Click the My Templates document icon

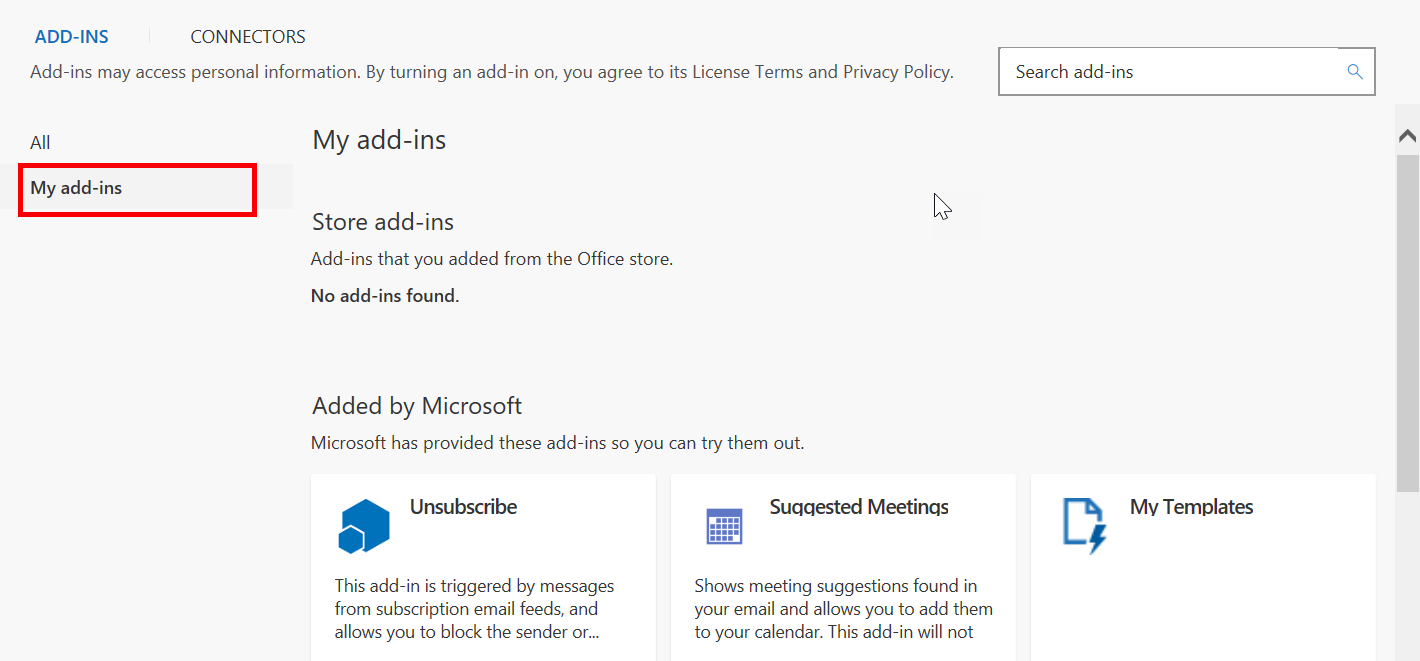click(x=1084, y=526)
